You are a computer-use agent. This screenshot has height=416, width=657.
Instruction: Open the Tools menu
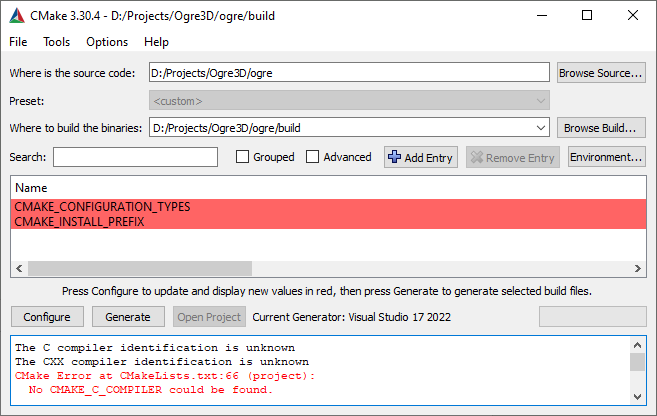click(x=57, y=42)
